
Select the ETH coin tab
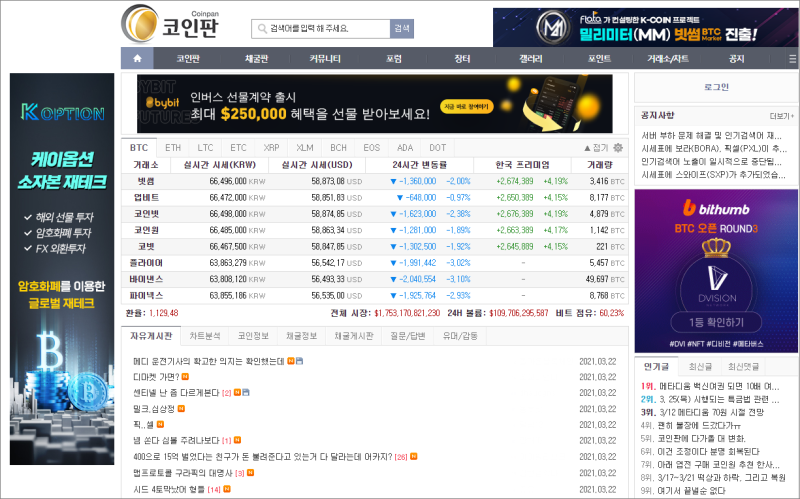click(x=173, y=148)
